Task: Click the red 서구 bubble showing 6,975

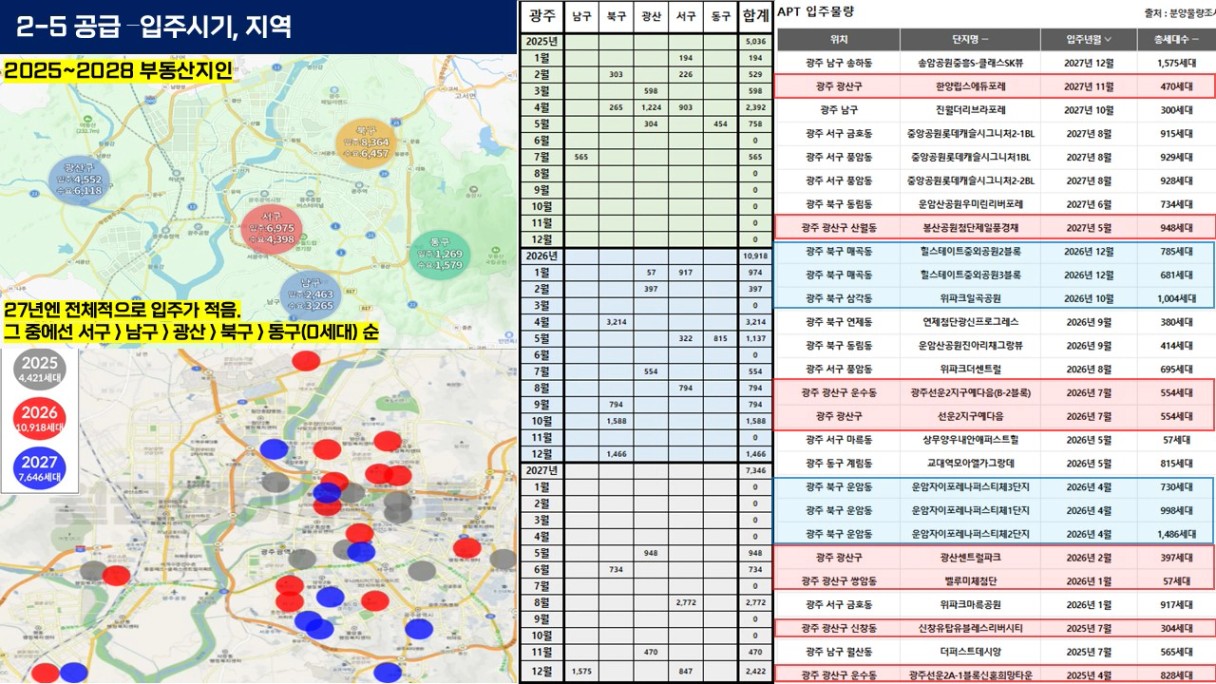Action: 272,229
